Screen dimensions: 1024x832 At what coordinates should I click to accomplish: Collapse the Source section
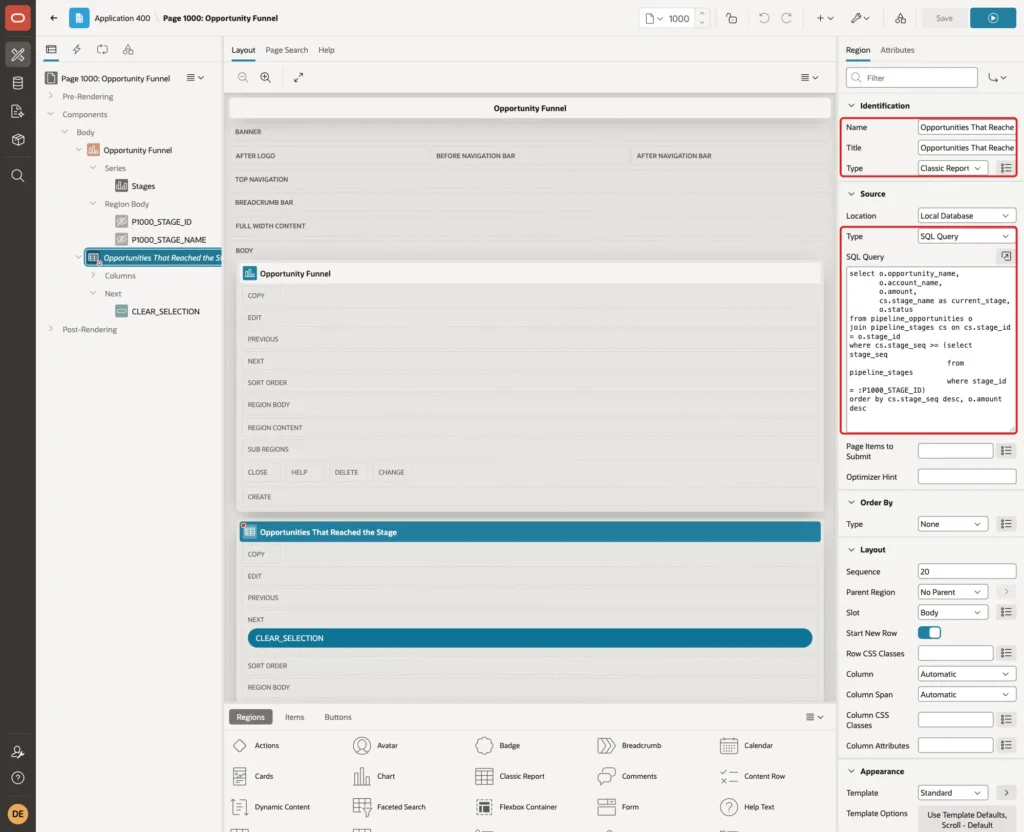851,194
